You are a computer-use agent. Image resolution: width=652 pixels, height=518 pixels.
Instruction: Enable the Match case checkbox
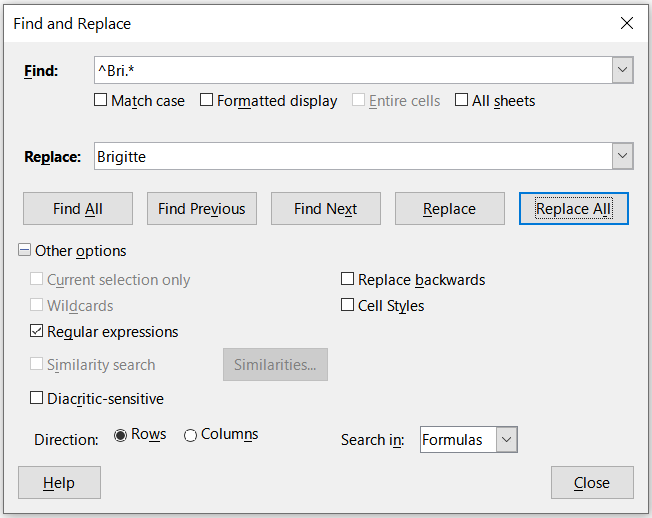pyautogui.click(x=100, y=100)
